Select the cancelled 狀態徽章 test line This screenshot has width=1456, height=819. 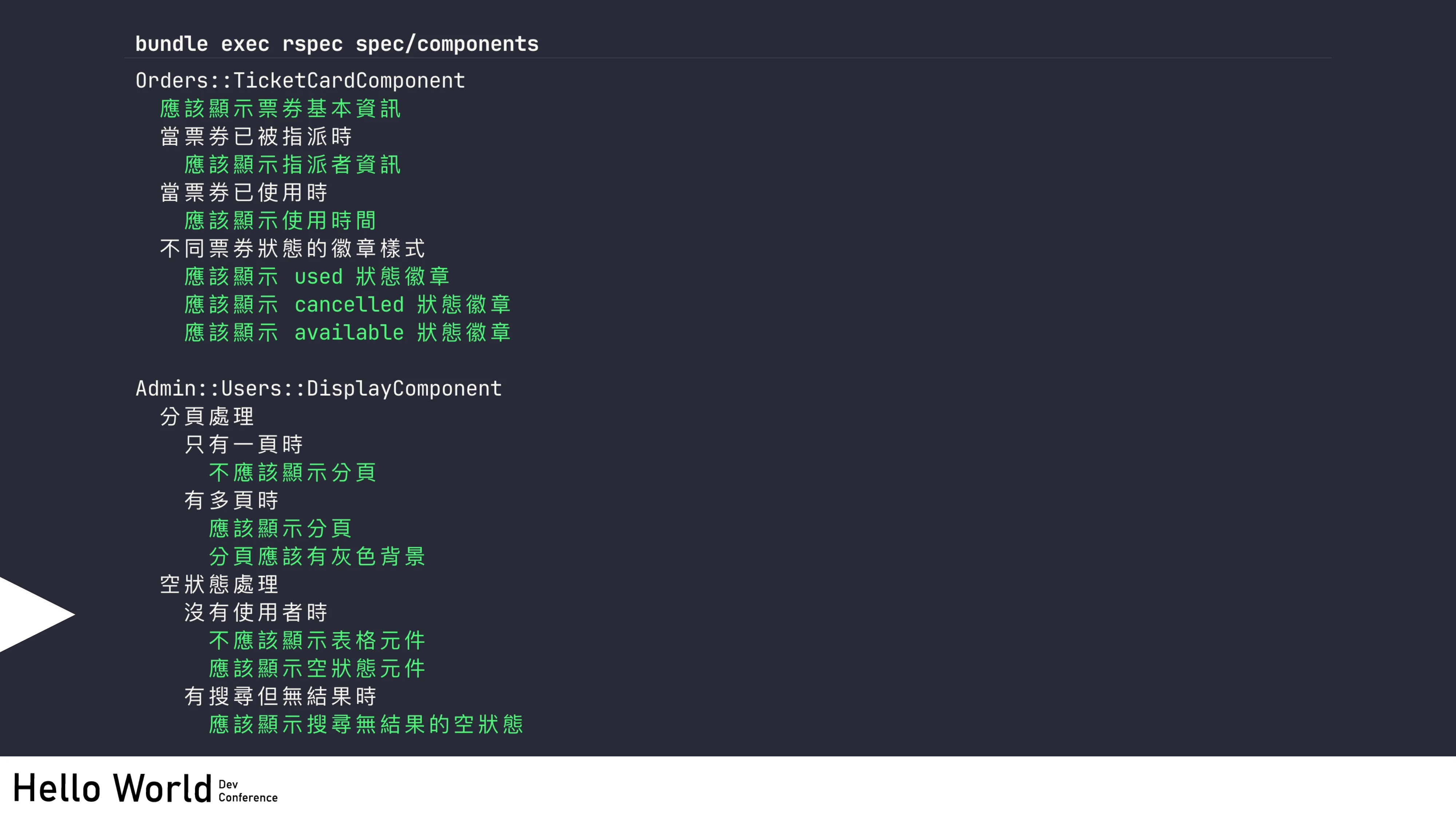click(347, 305)
